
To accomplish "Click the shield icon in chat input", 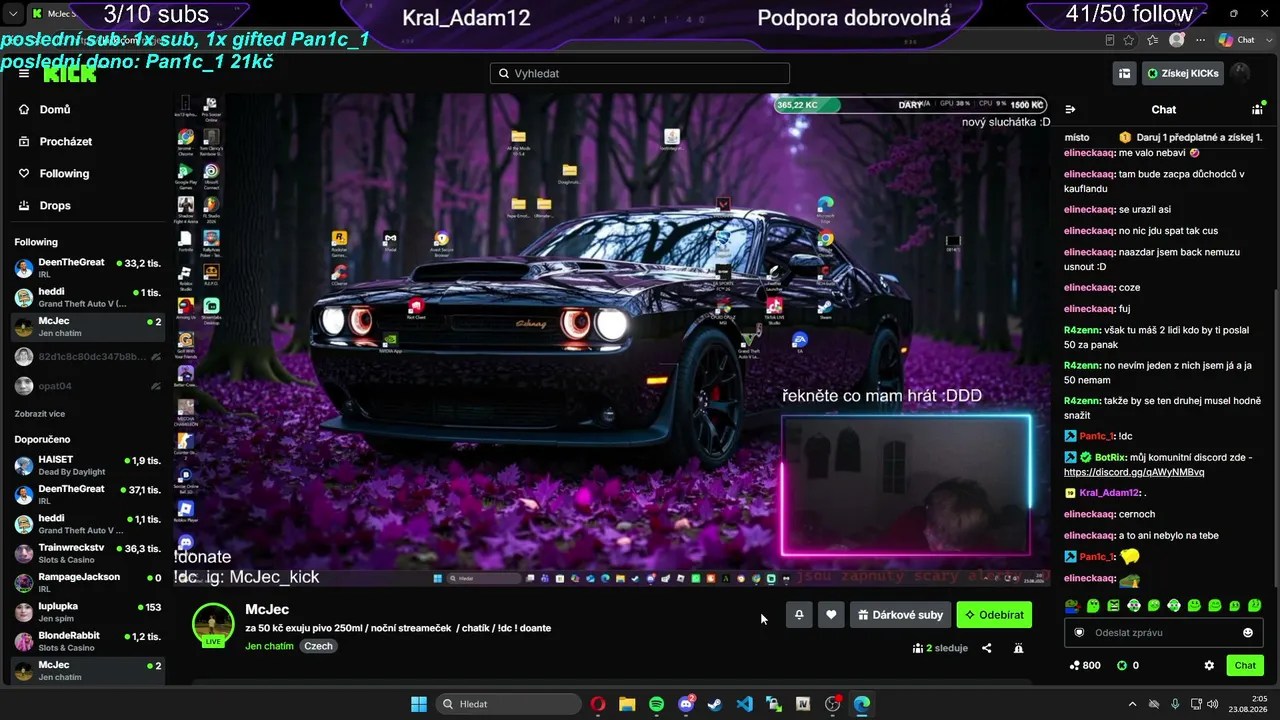I will click(x=1079, y=632).
